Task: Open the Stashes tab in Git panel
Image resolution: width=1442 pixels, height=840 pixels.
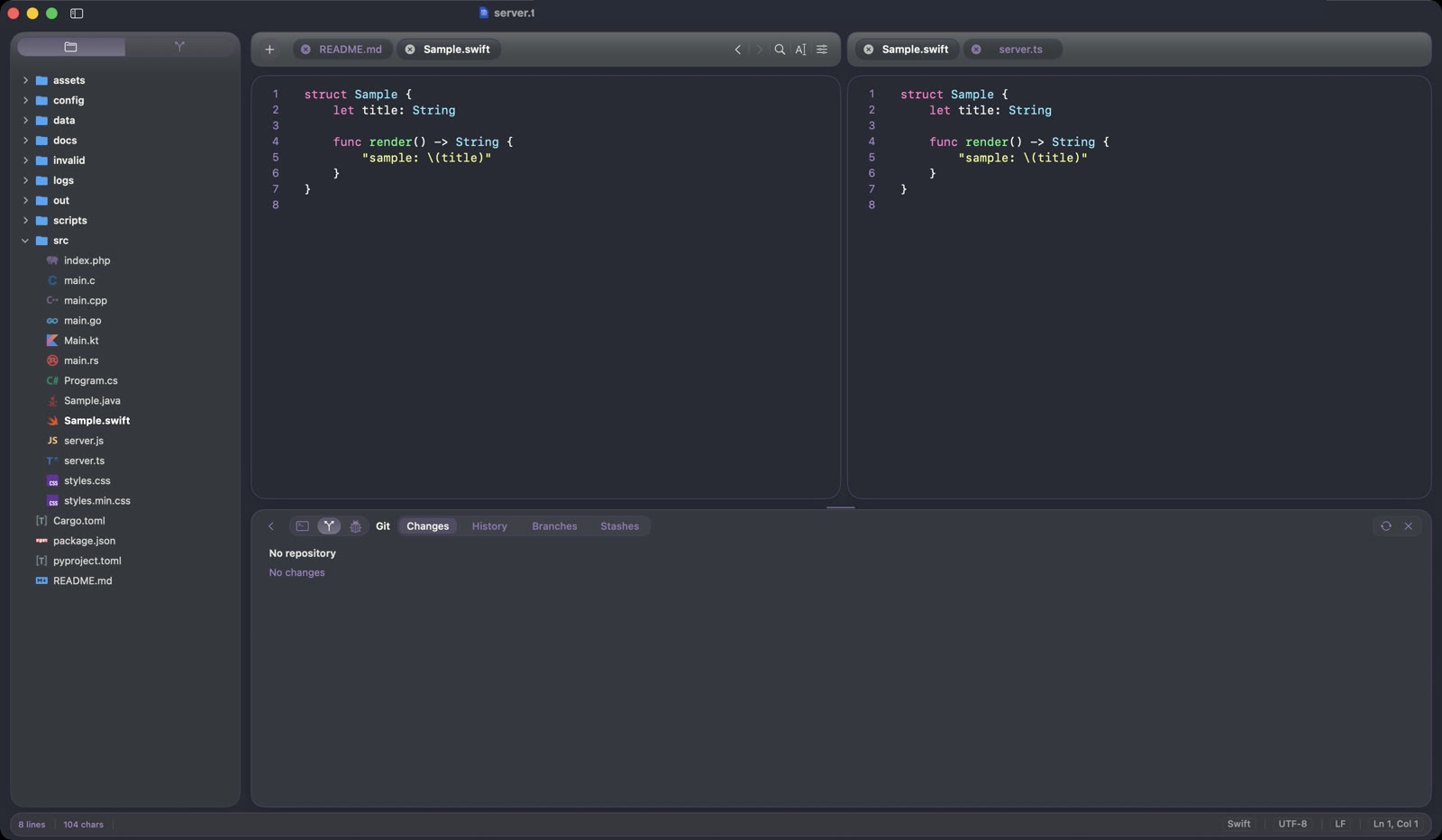Action: [620, 526]
